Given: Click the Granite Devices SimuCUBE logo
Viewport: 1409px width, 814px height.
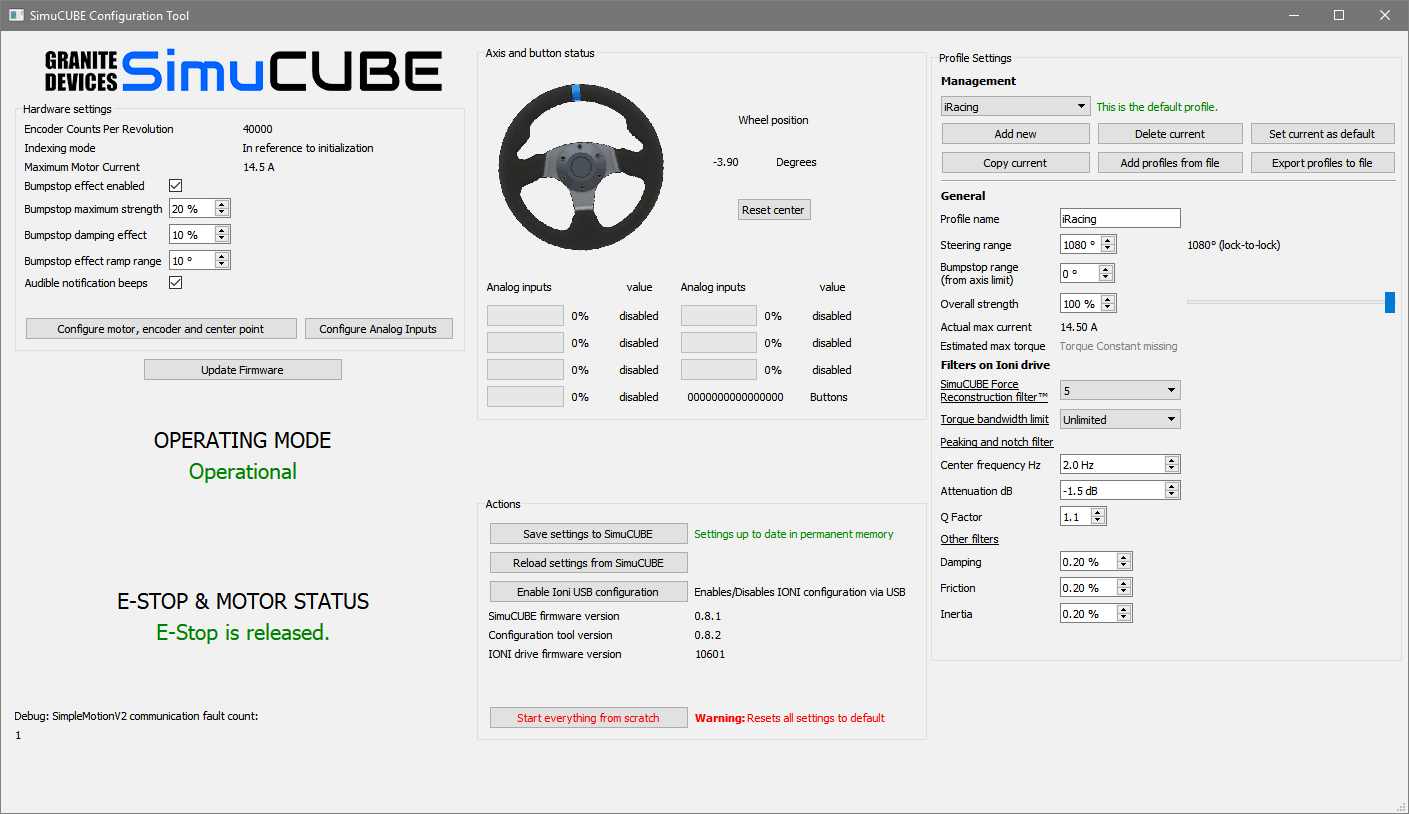Looking at the screenshot, I should click(x=243, y=71).
